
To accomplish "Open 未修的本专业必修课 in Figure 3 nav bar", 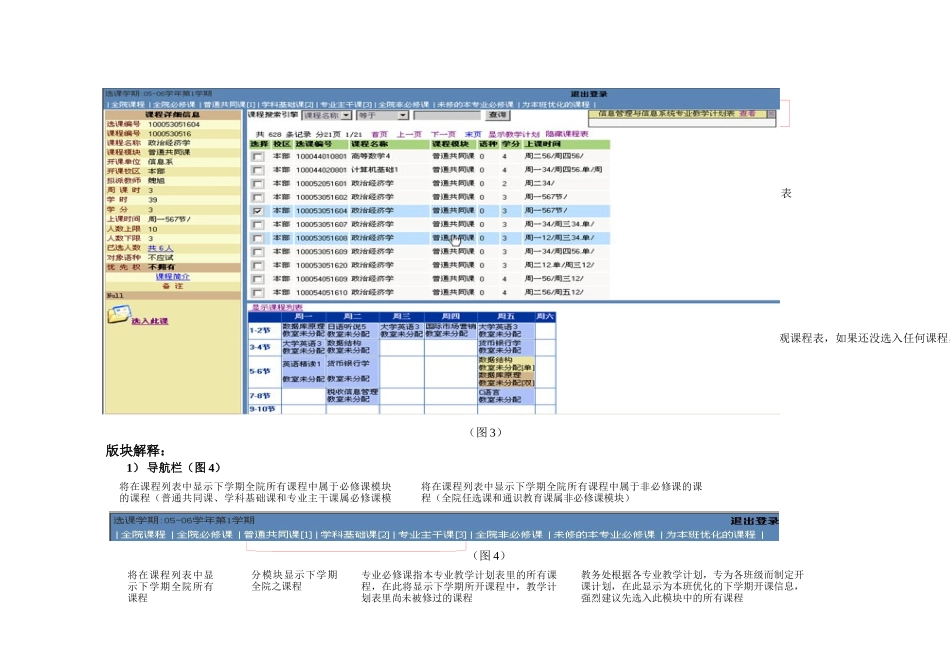I will (x=475, y=104).
